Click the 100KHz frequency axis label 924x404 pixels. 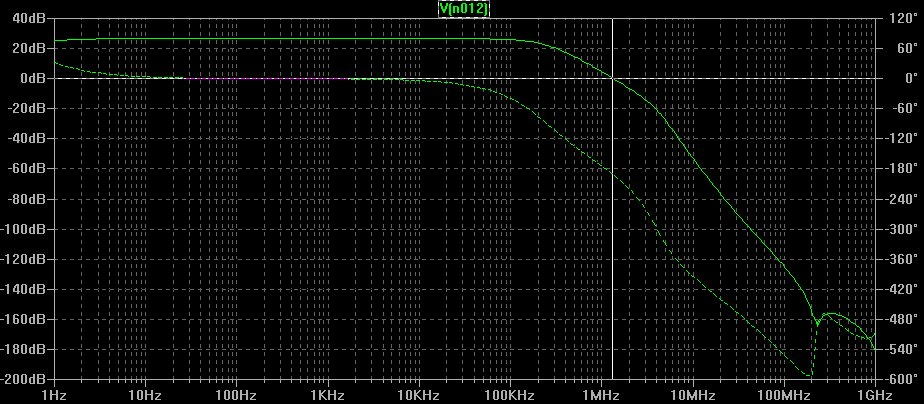[x=510, y=394]
